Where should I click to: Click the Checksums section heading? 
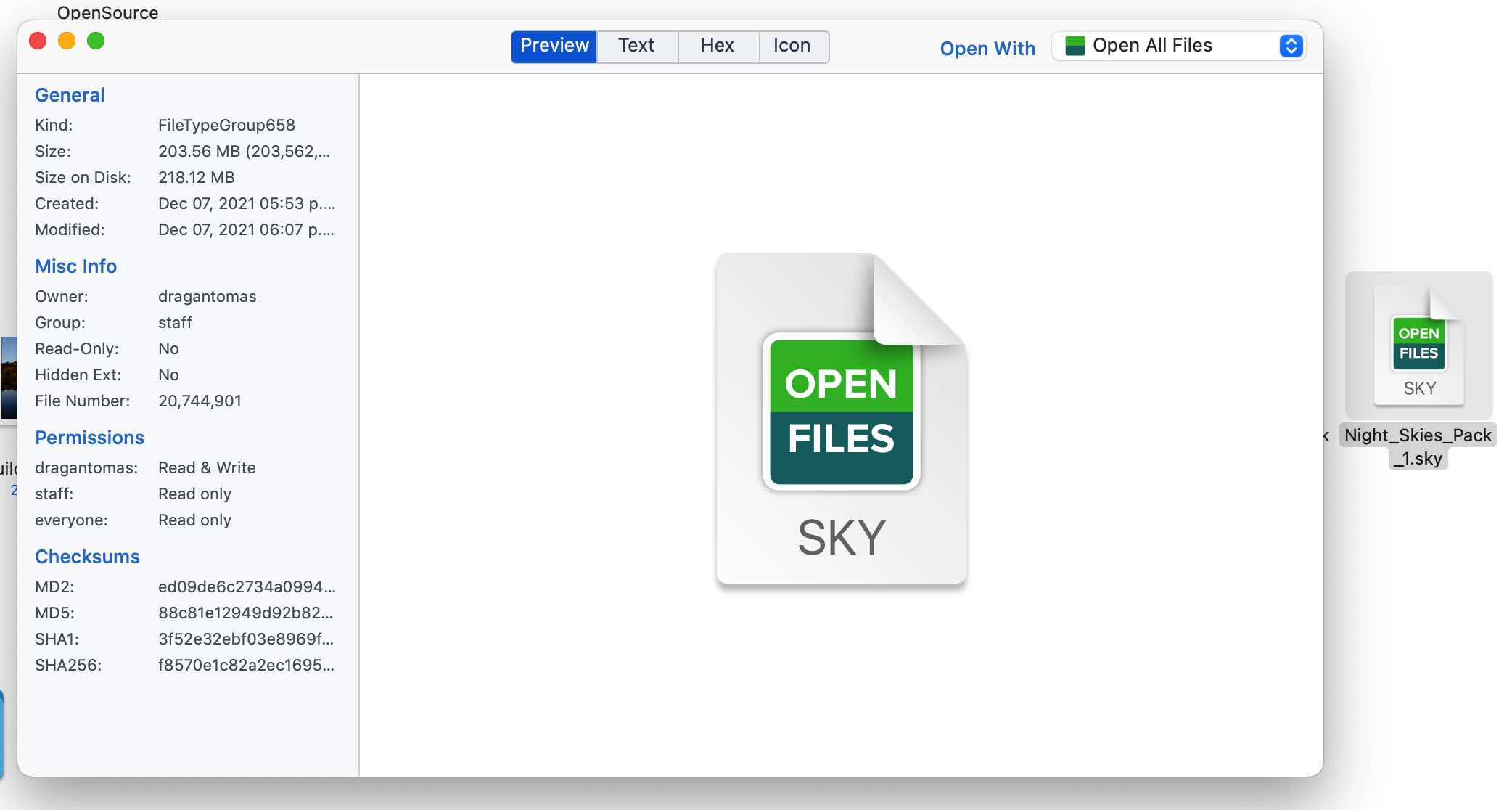pyautogui.click(x=87, y=557)
